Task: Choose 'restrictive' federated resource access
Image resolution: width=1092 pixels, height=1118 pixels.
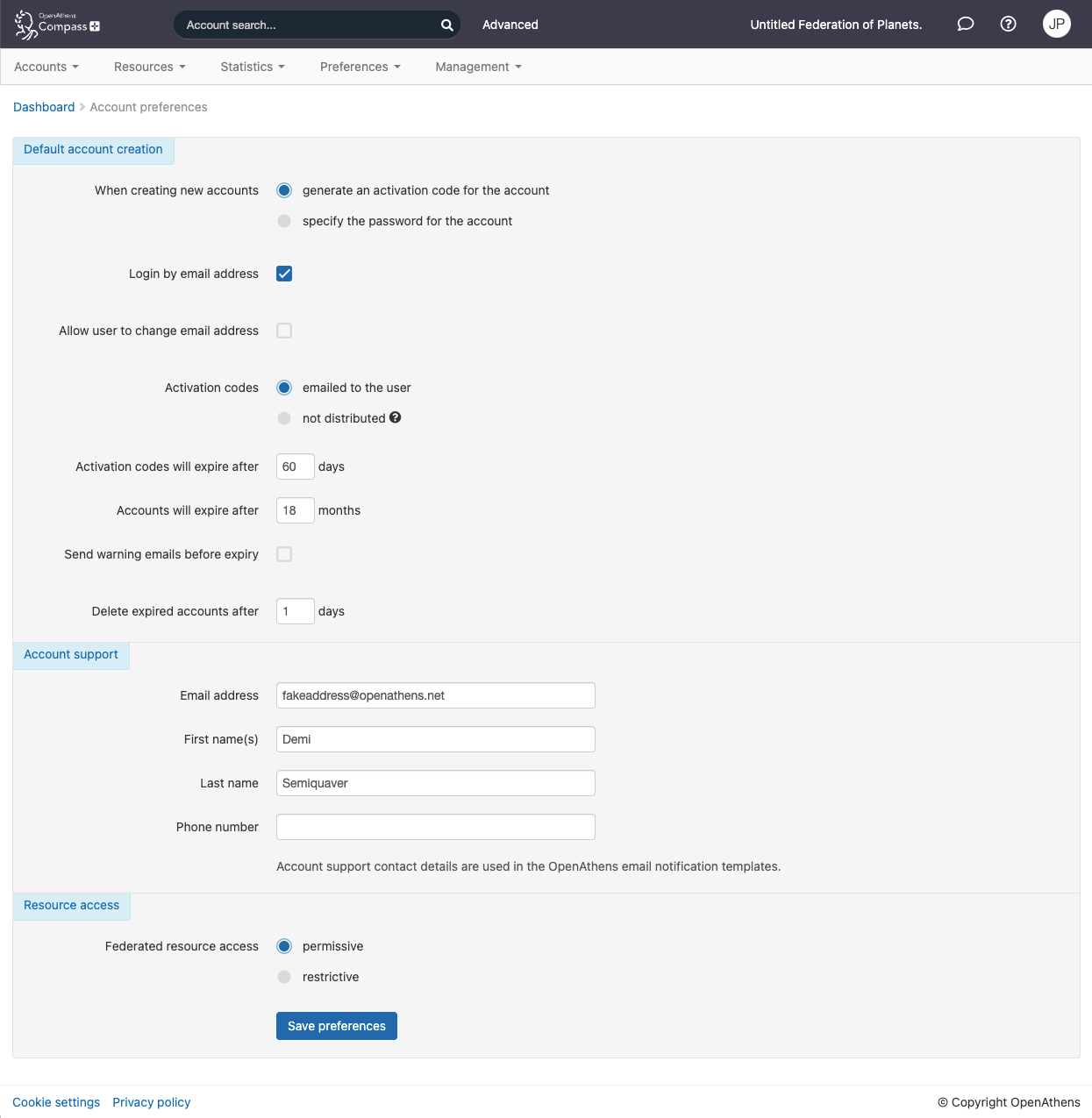Action: click(284, 977)
